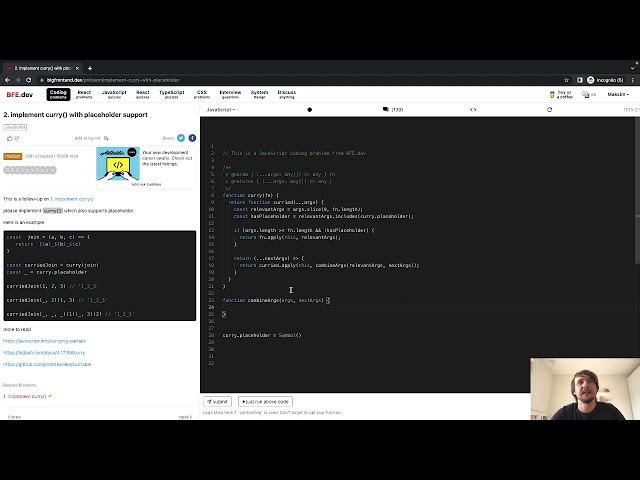This screenshot has height=480, width=640.
Task: Click the webcam video overlay
Action: click(x=585, y=389)
